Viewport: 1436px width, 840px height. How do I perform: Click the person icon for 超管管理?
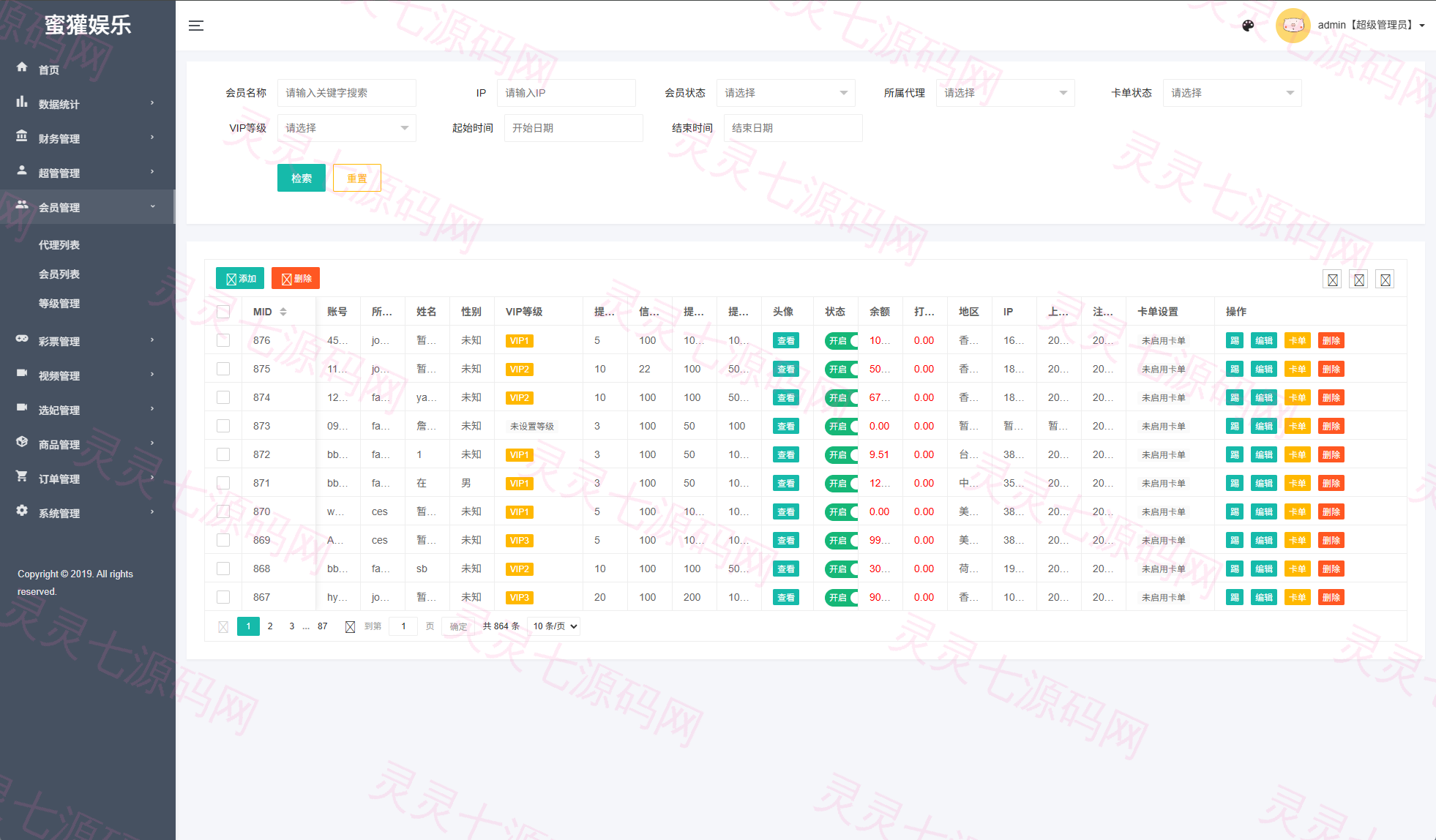(22, 170)
